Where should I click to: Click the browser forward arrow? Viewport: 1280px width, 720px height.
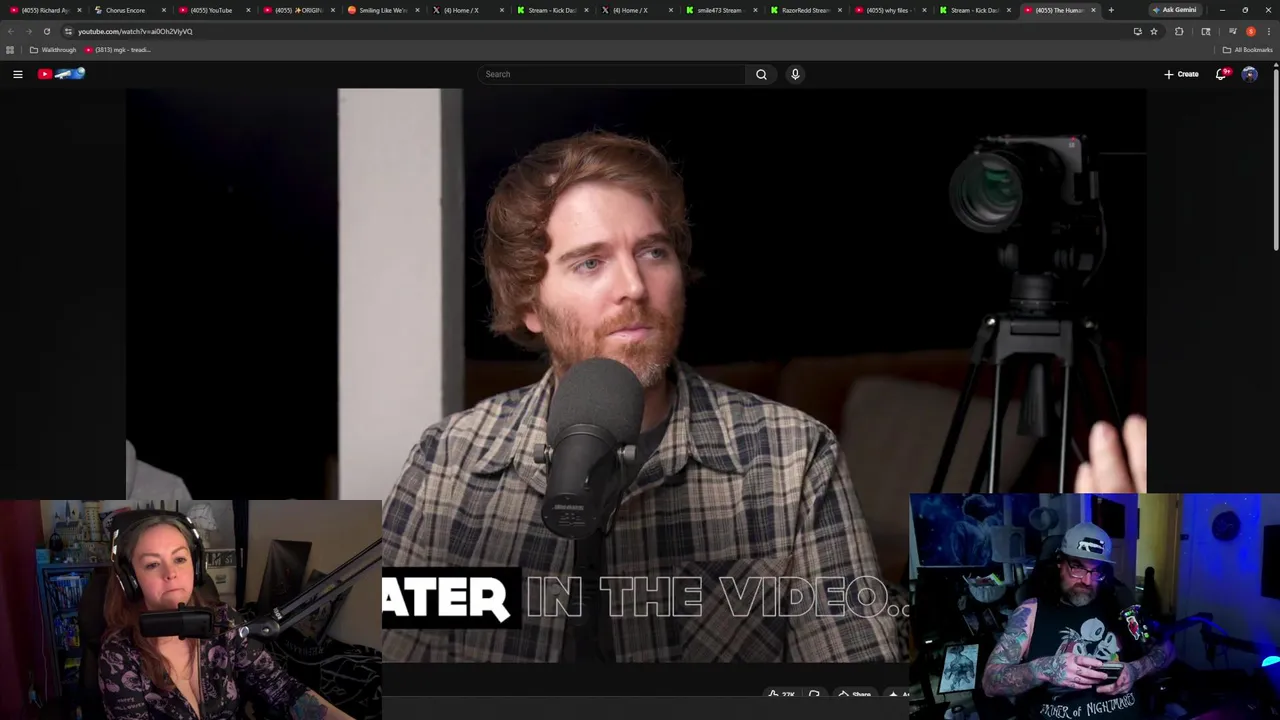coord(28,31)
